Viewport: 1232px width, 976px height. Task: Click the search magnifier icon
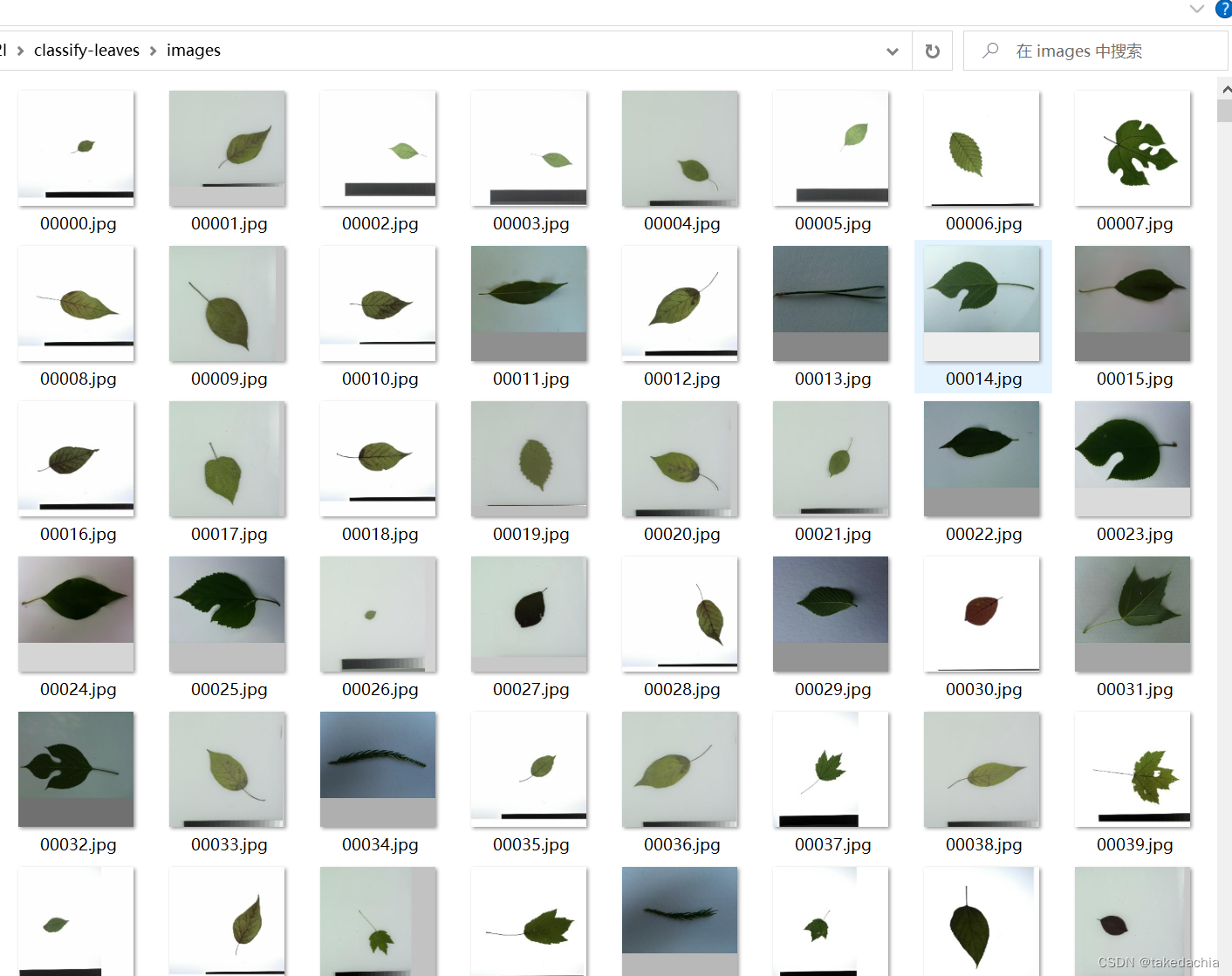[x=990, y=51]
